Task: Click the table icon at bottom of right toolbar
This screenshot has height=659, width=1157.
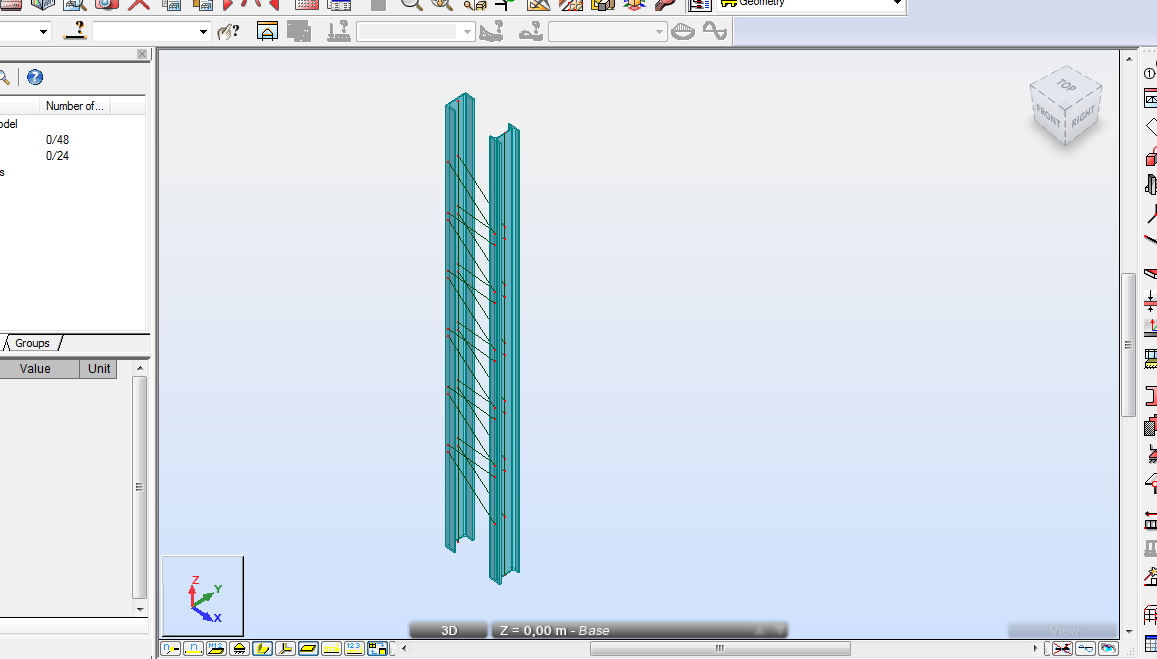Action: 1152,643
